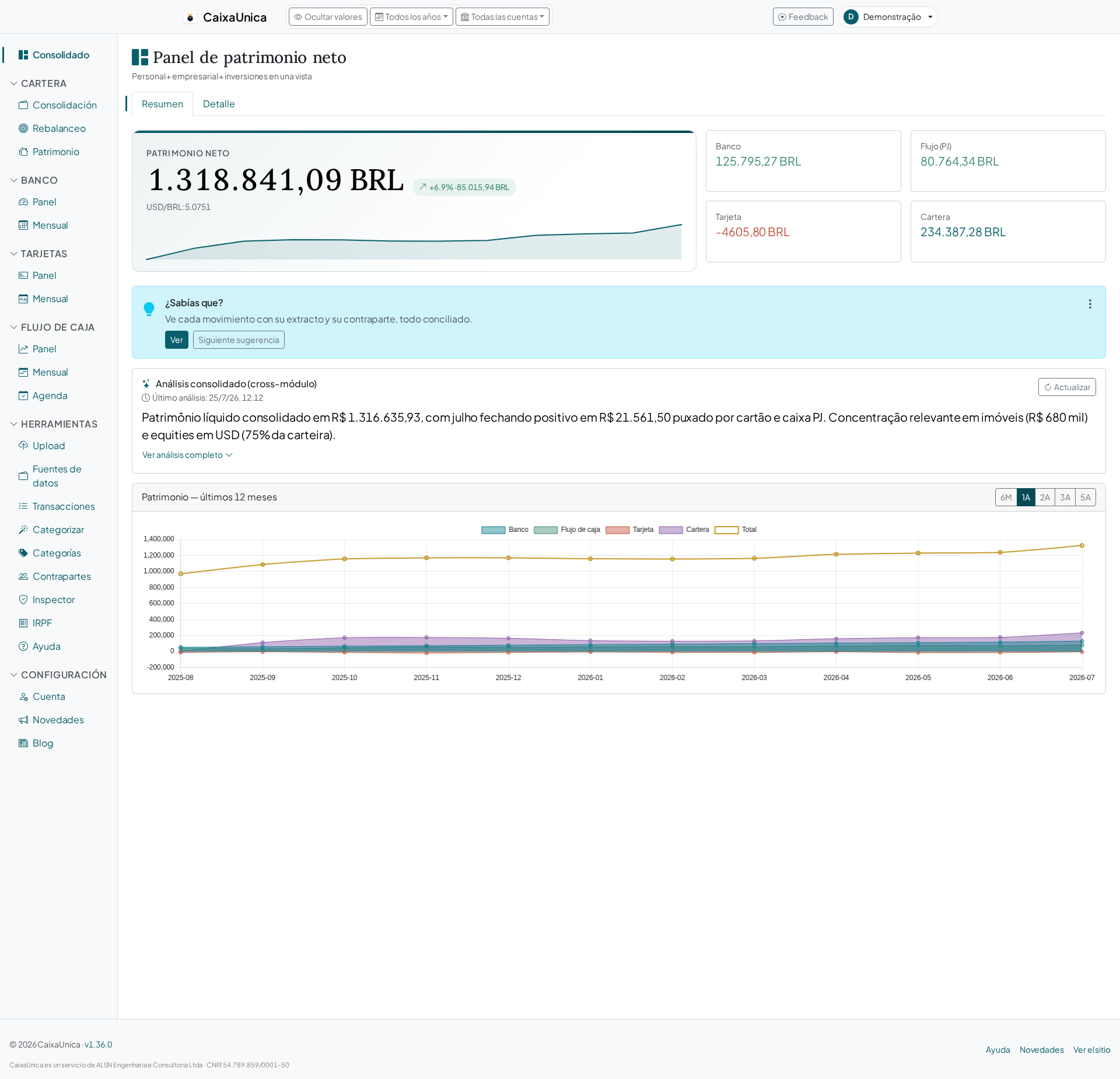Open Ayuda footer link
The width and height of the screenshot is (1120, 1079).
[x=998, y=1050]
